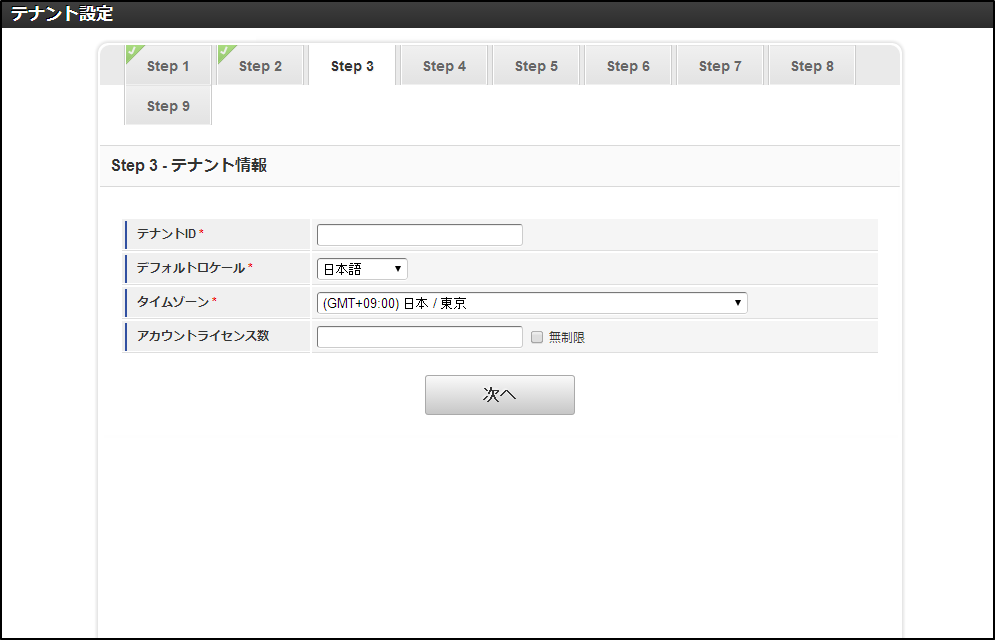Click the 無制限 checkbox label
The height and width of the screenshot is (640, 995).
click(x=567, y=337)
